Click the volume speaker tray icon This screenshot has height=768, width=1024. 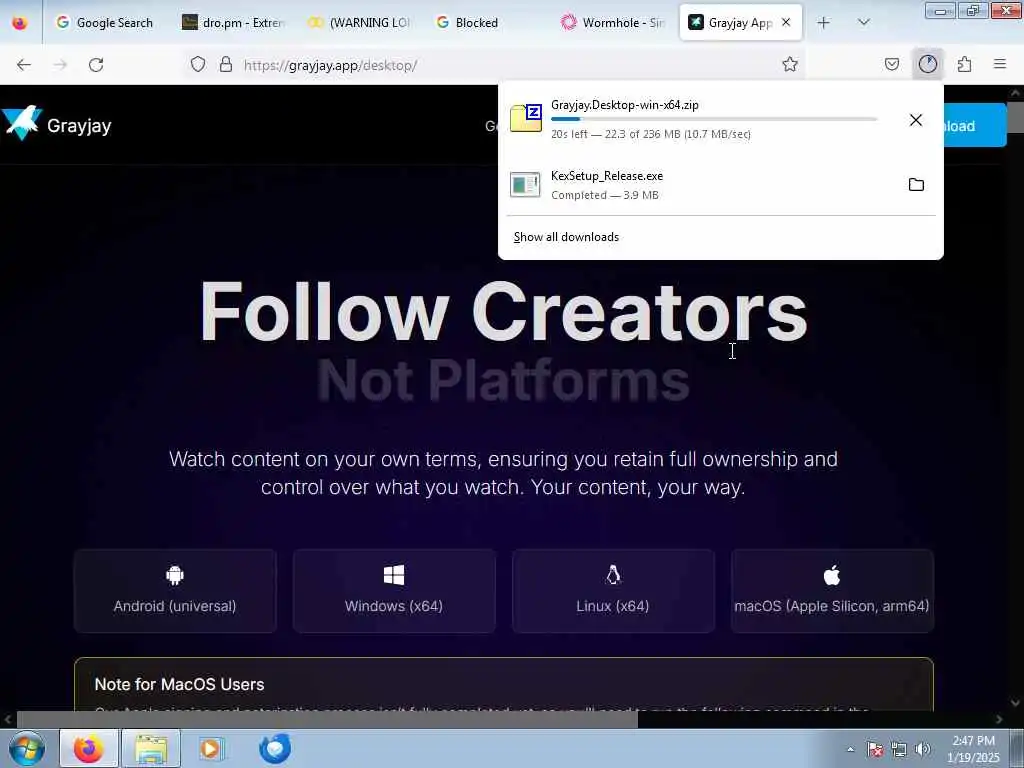pos(923,749)
